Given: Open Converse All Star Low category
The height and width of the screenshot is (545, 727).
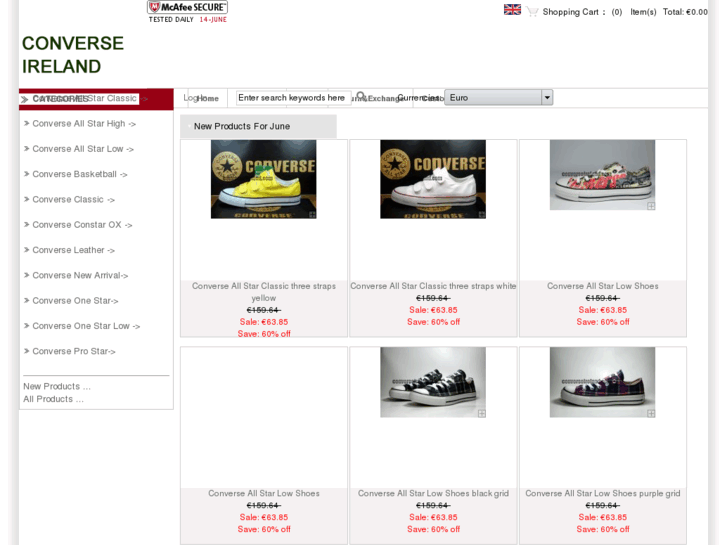Looking at the screenshot, I should pyautogui.click(x=83, y=149).
